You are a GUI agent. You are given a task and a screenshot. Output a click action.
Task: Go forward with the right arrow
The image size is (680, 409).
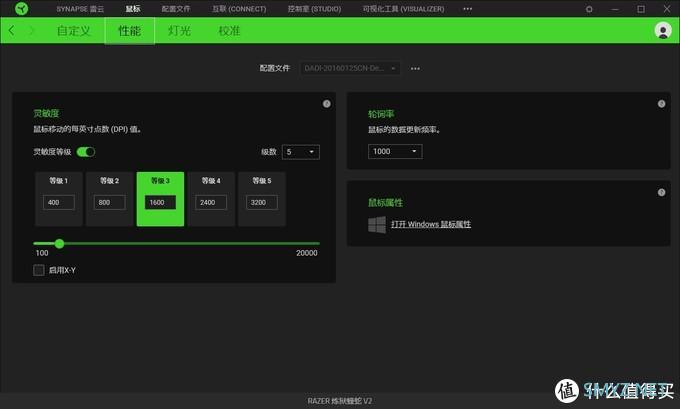click(31, 30)
